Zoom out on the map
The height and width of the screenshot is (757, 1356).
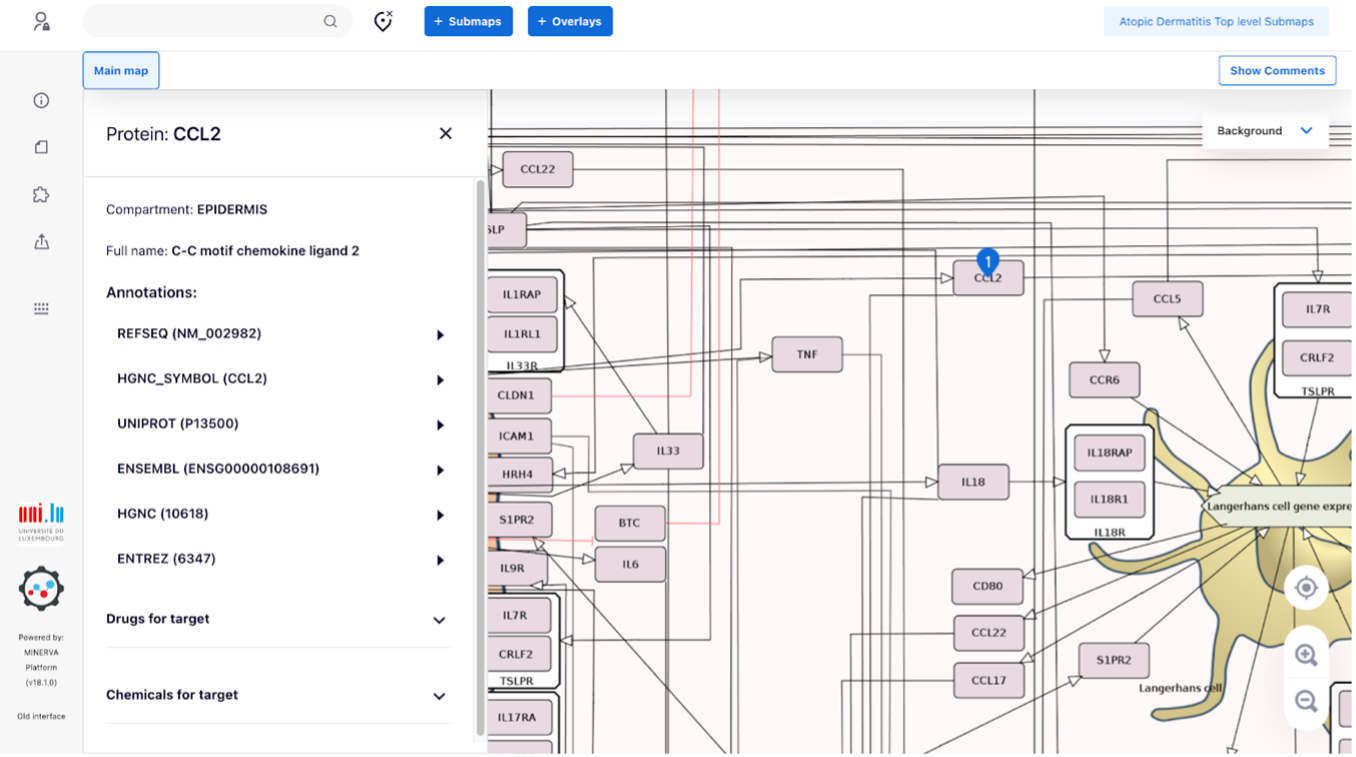[x=1305, y=701]
